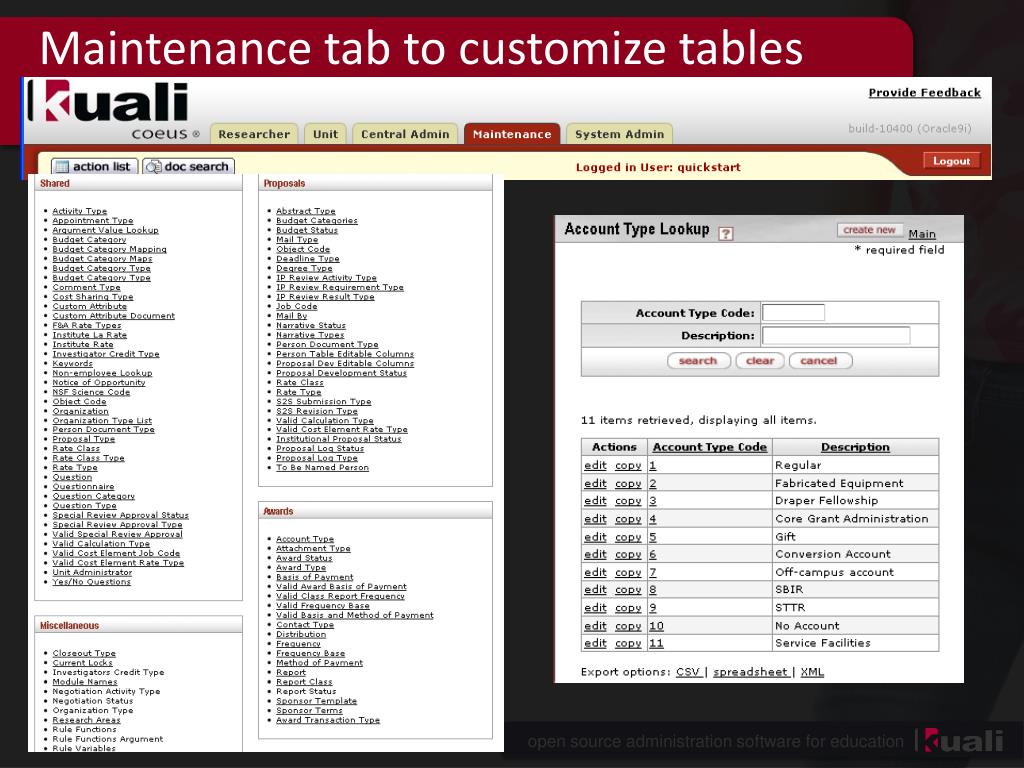Export results as spreadsheet

750,672
